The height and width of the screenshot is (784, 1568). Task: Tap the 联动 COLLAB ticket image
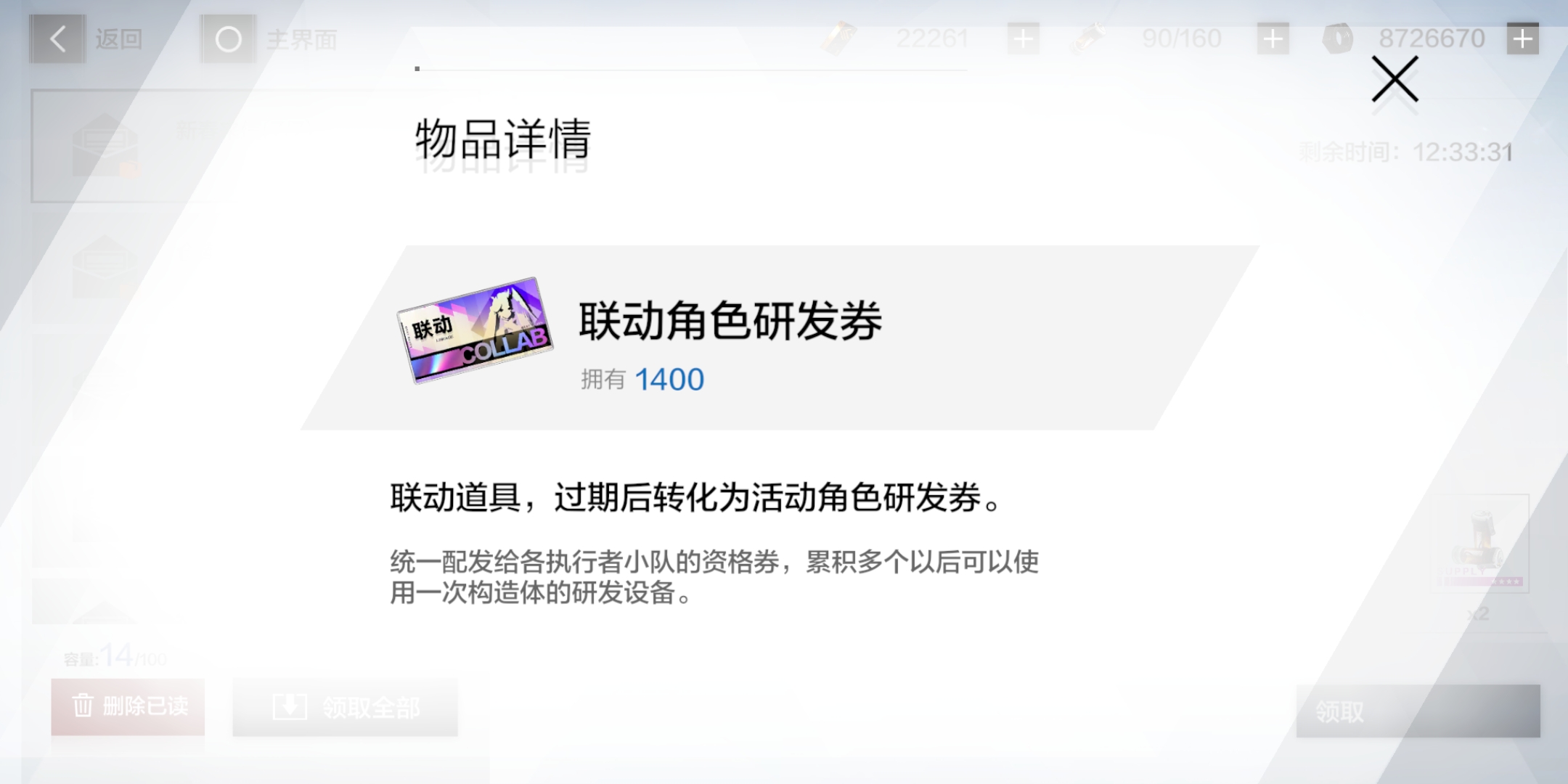point(475,330)
